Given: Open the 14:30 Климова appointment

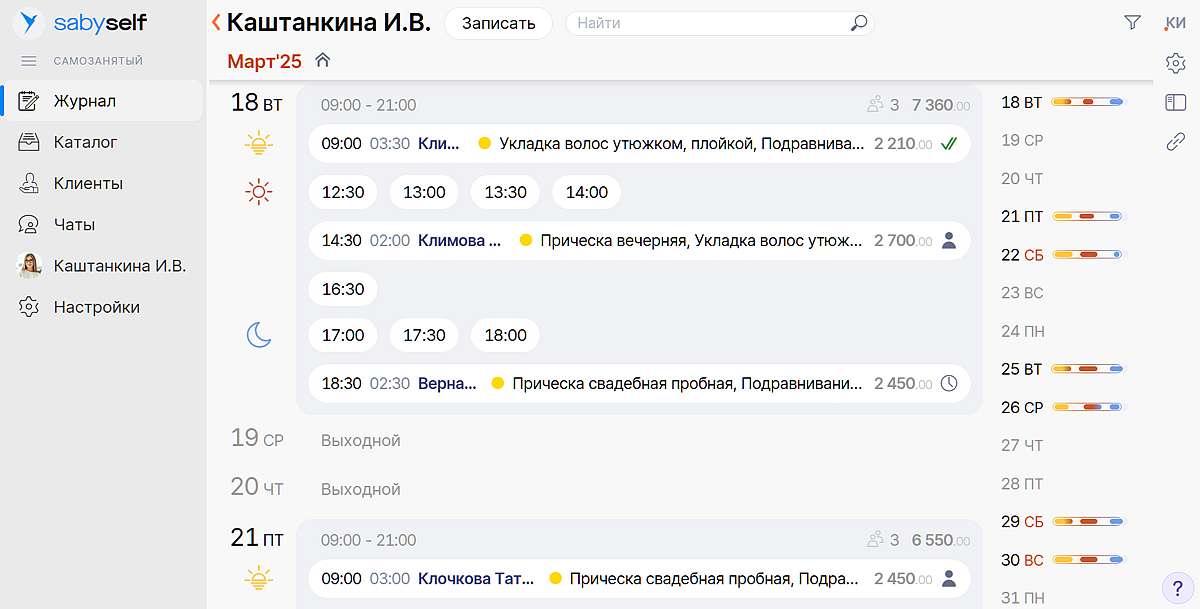Looking at the screenshot, I should pyautogui.click(x=638, y=240).
